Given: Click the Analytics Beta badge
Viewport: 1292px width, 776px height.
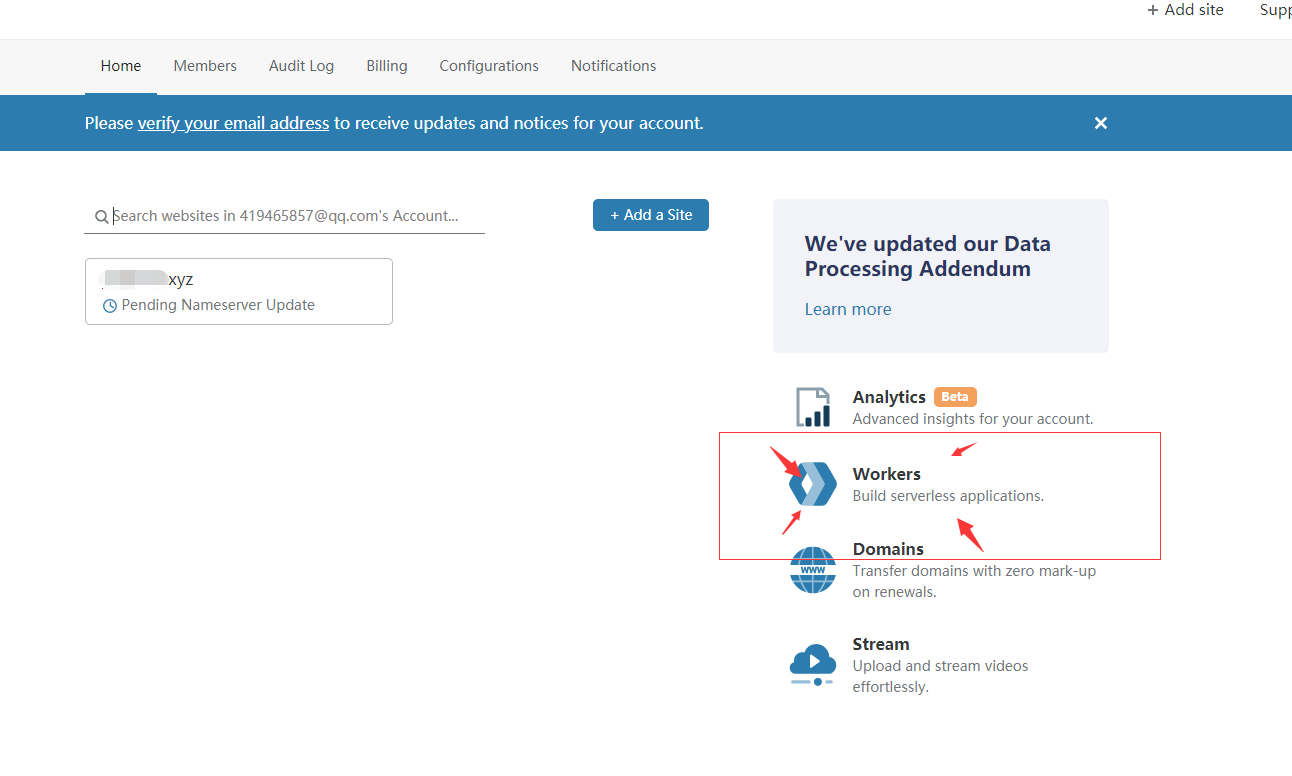Looking at the screenshot, I should pyautogui.click(x=954, y=397).
